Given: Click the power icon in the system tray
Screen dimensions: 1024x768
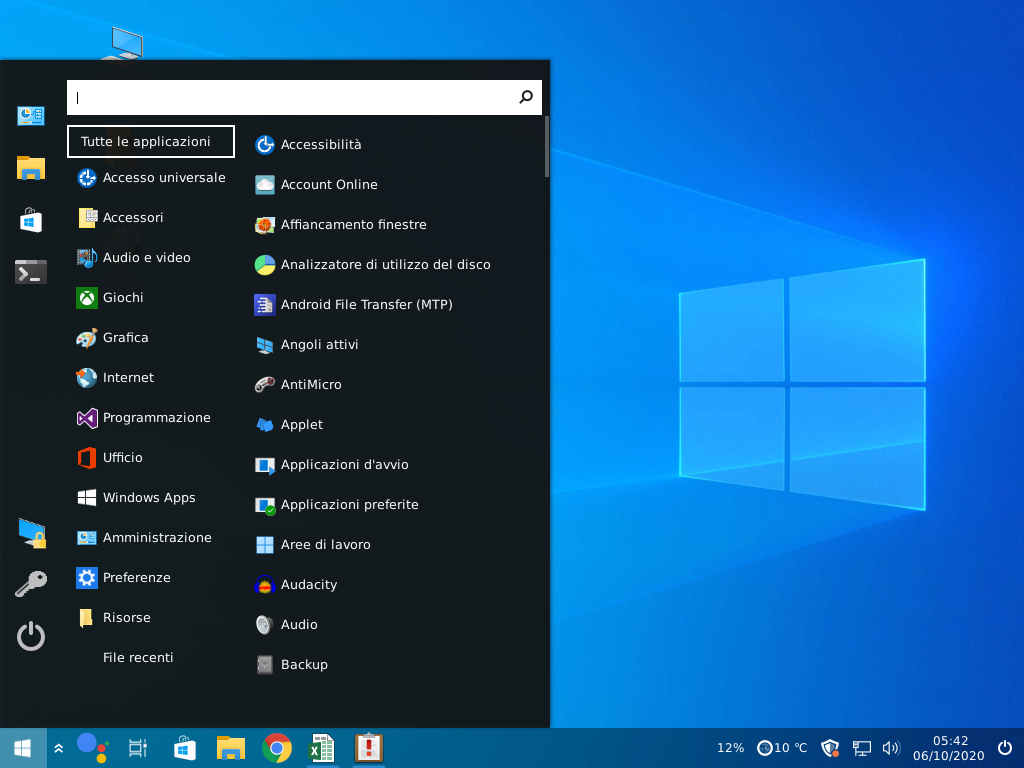Looking at the screenshot, I should (x=1005, y=748).
